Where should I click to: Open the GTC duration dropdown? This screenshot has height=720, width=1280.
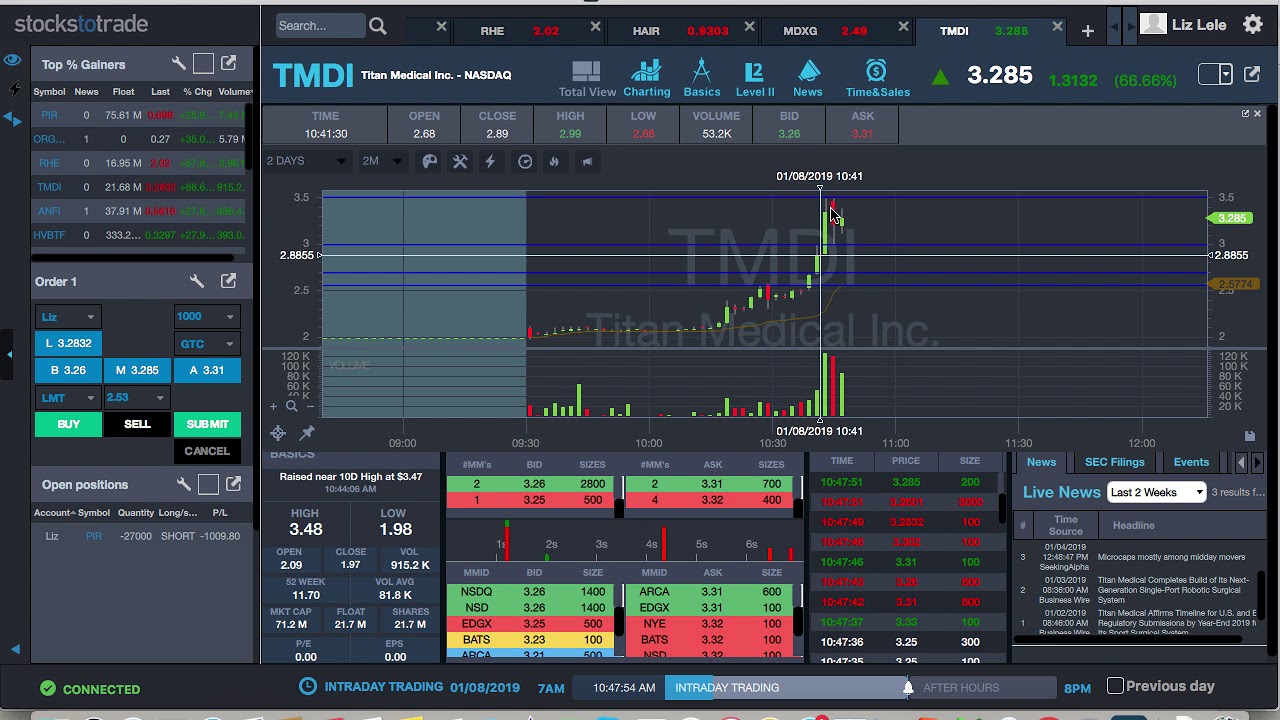[x=206, y=344]
